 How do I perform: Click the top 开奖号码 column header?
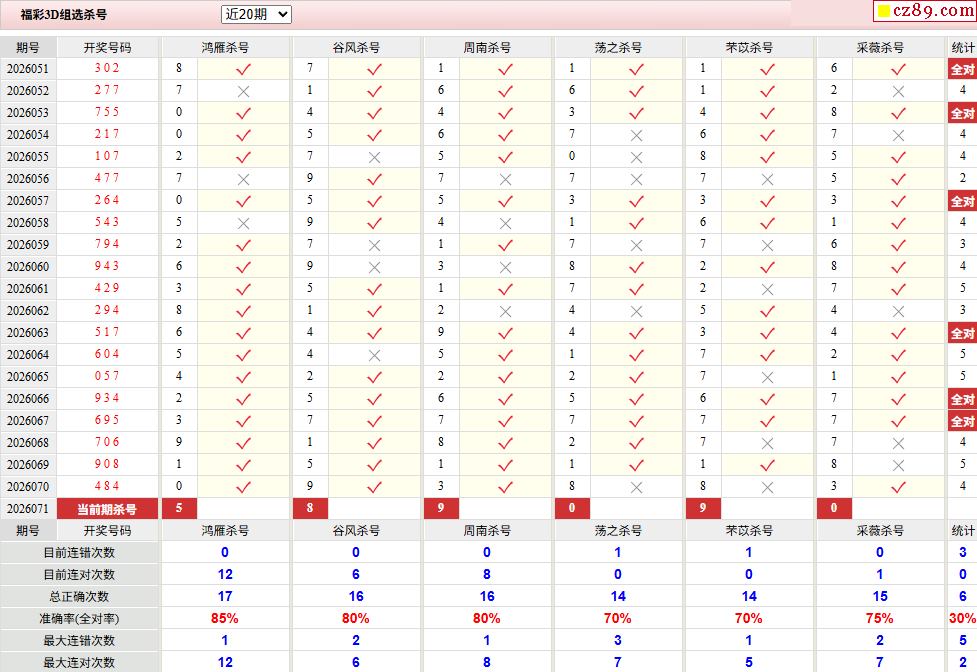(107, 47)
